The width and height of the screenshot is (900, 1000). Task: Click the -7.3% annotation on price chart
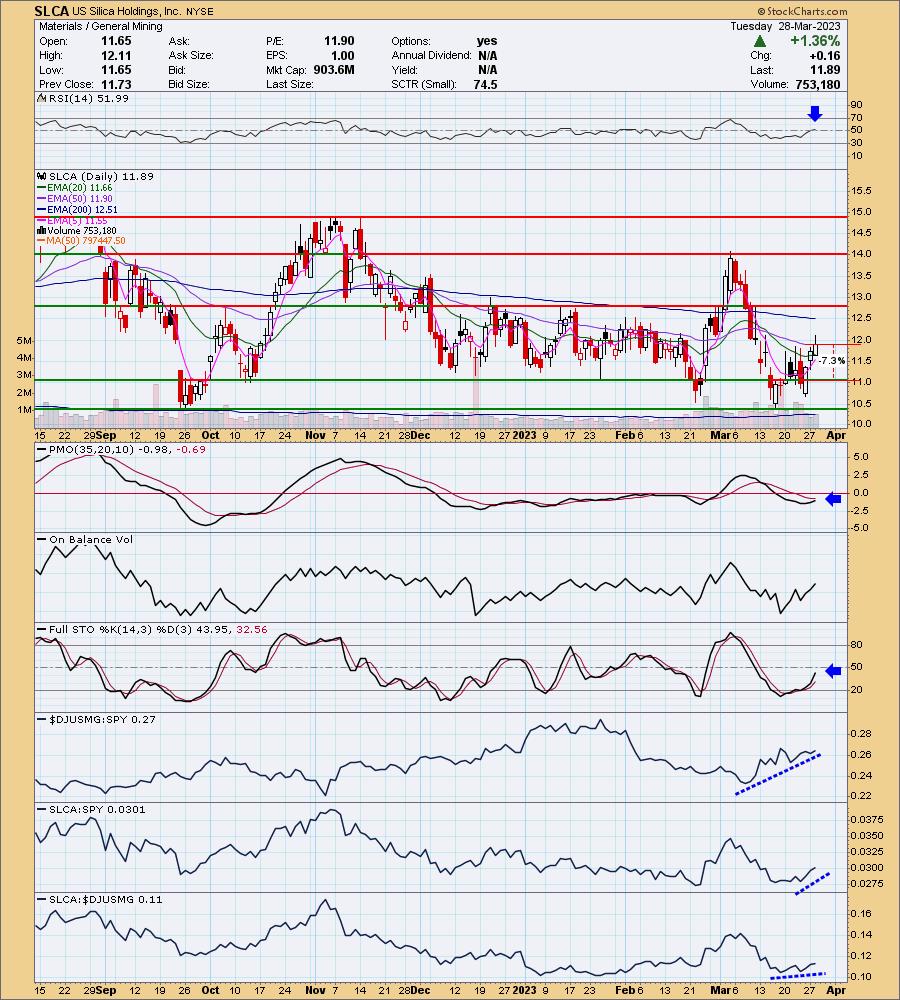pyautogui.click(x=832, y=361)
